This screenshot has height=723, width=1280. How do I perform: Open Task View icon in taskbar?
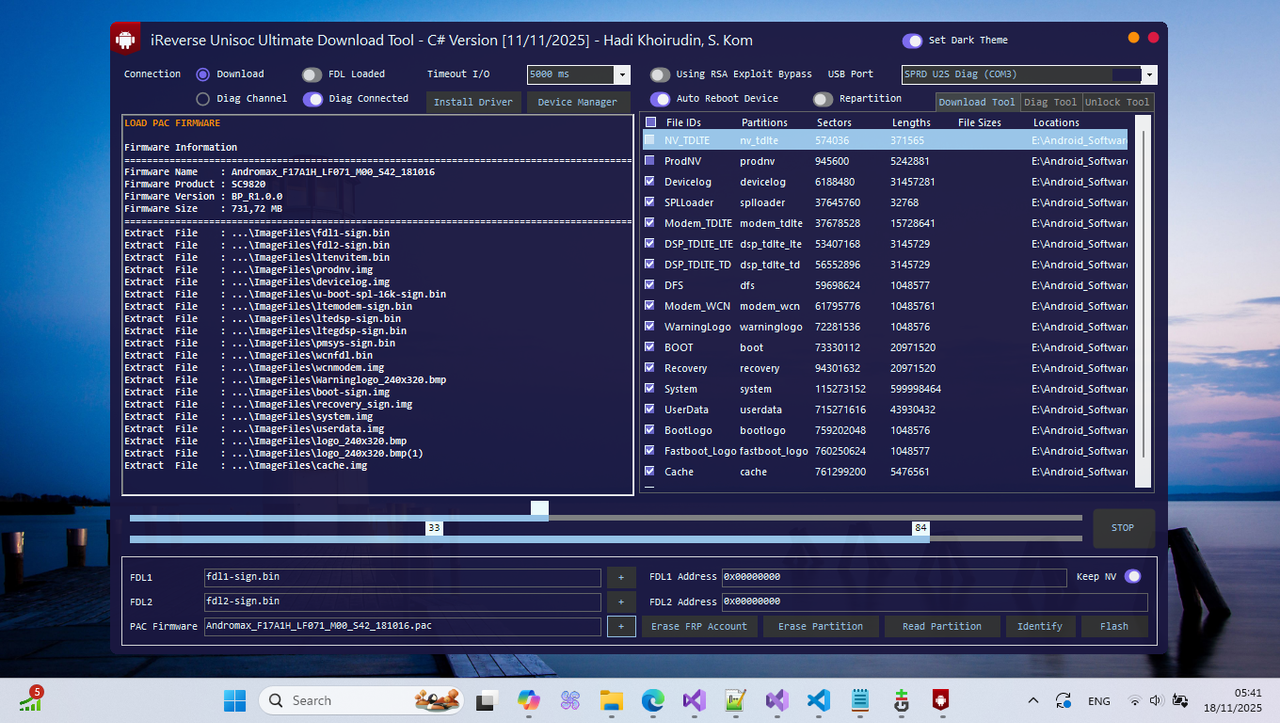click(x=487, y=700)
